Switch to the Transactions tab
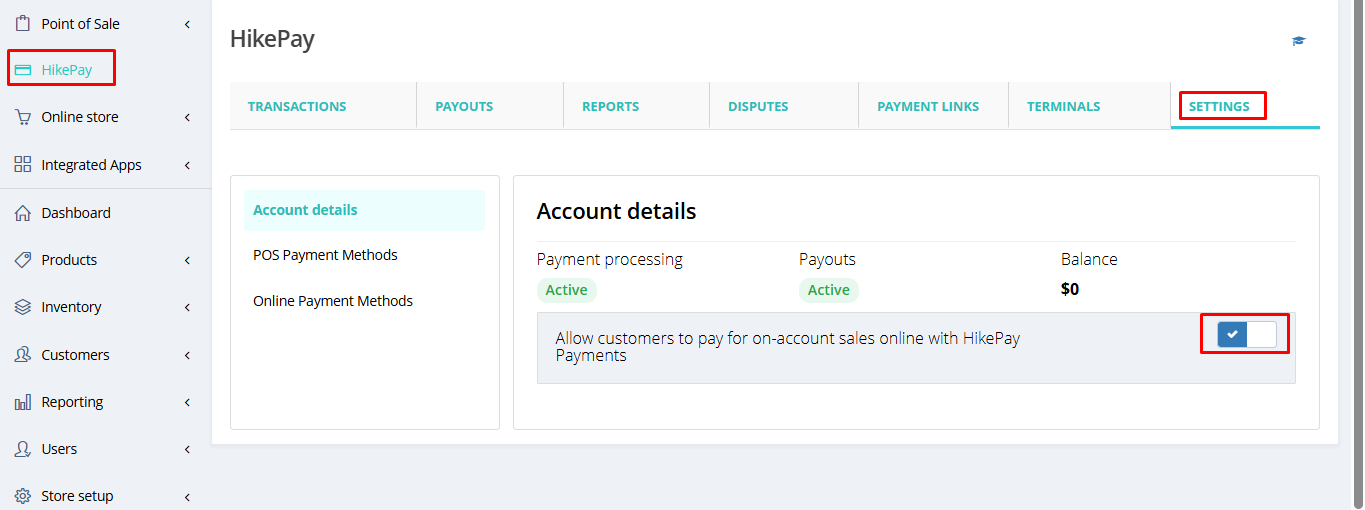Viewport: 1365px width, 510px height. click(x=297, y=106)
